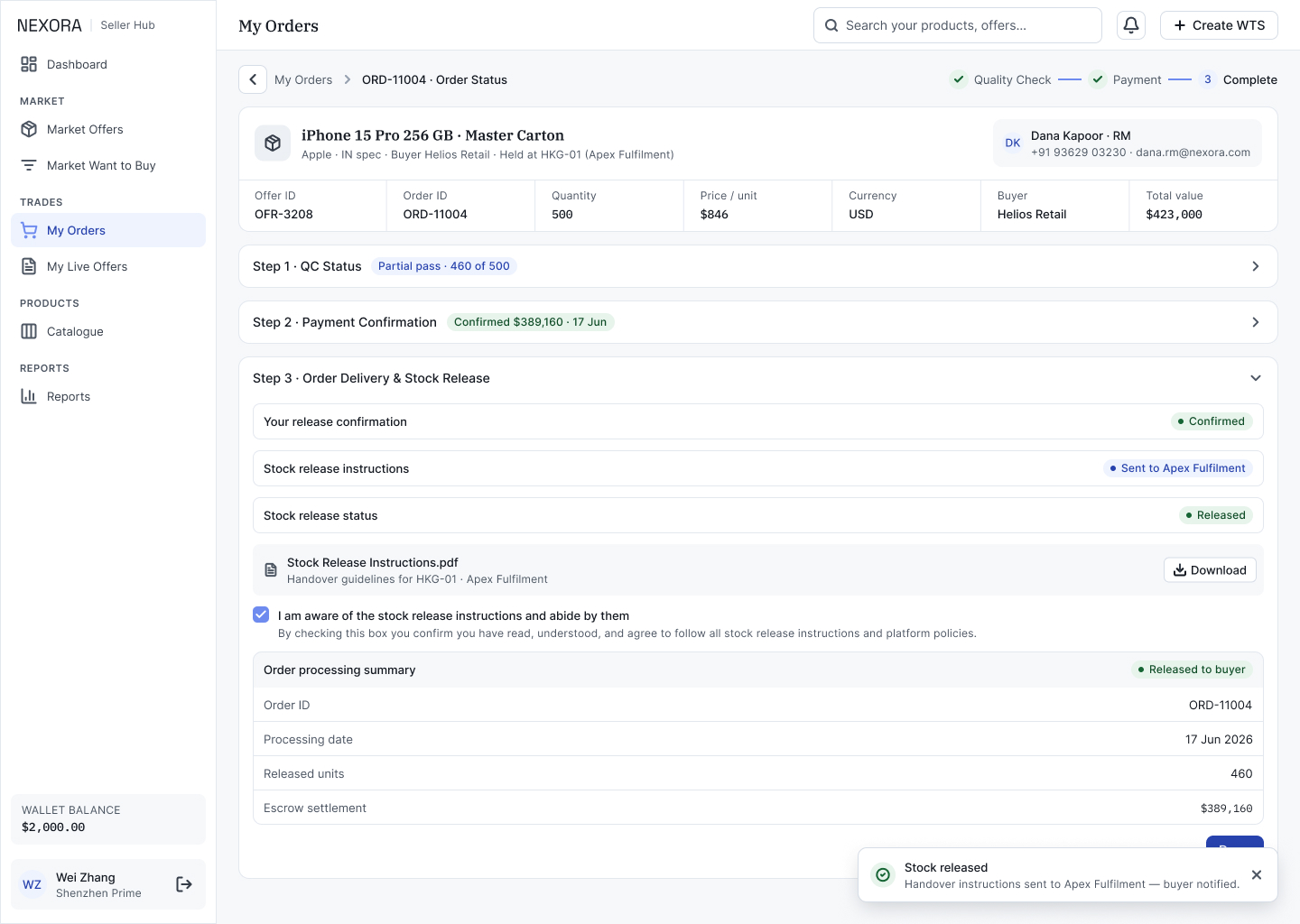Screen dimensions: 1300x924
Task: Click the My Orders cart icon
Action: tap(29, 230)
